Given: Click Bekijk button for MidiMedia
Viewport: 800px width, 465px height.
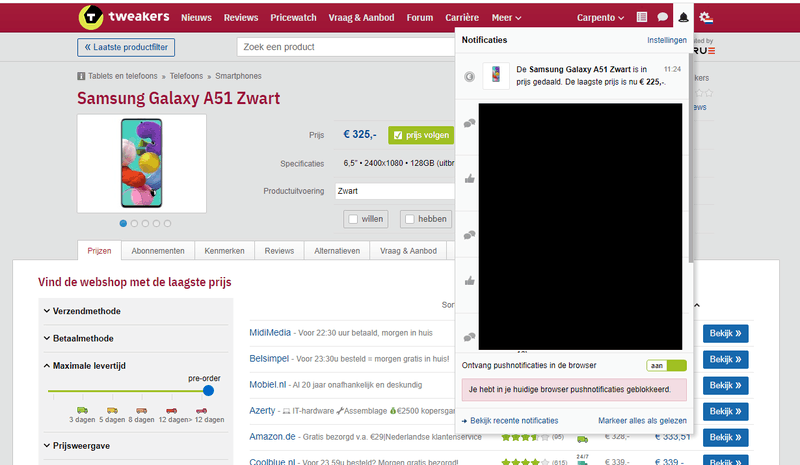Looking at the screenshot, I should tap(726, 333).
